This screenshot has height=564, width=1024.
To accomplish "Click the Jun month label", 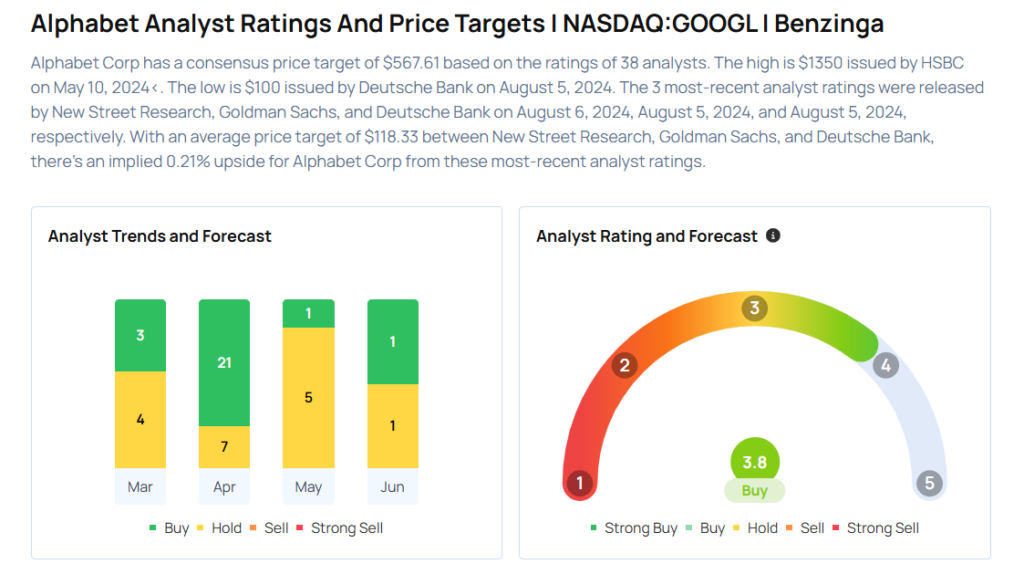I will 392,487.
